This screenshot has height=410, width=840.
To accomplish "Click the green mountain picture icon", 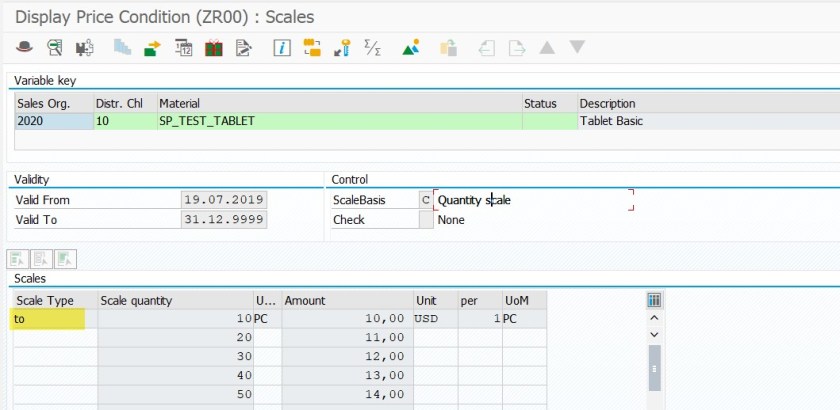I will point(410,47).
